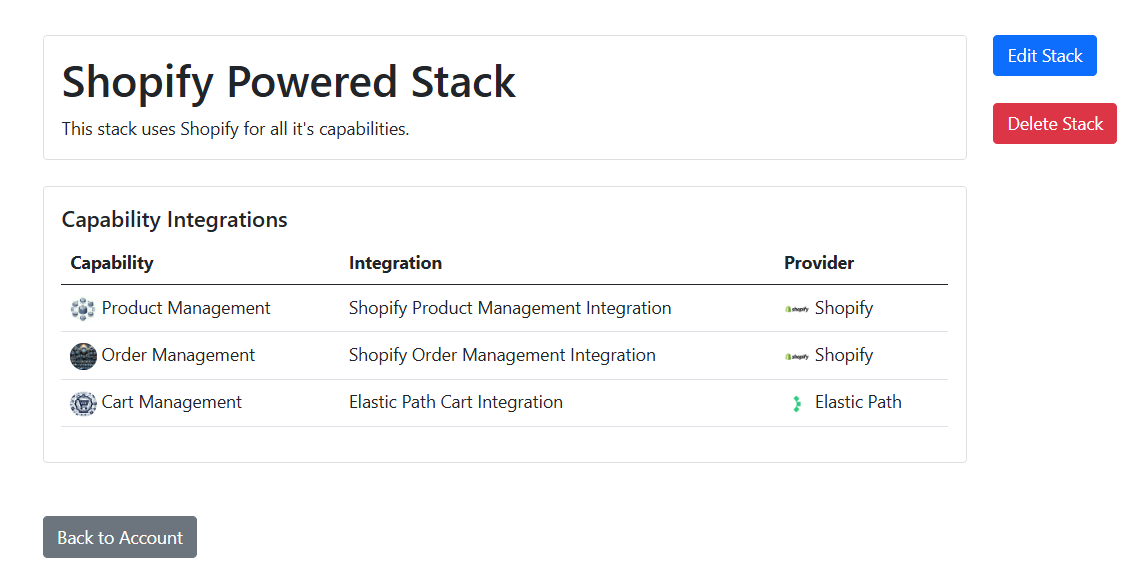This screenshot has height=580, width=1142.
Task: Click the Capability column header
Action: click(112, 263)
